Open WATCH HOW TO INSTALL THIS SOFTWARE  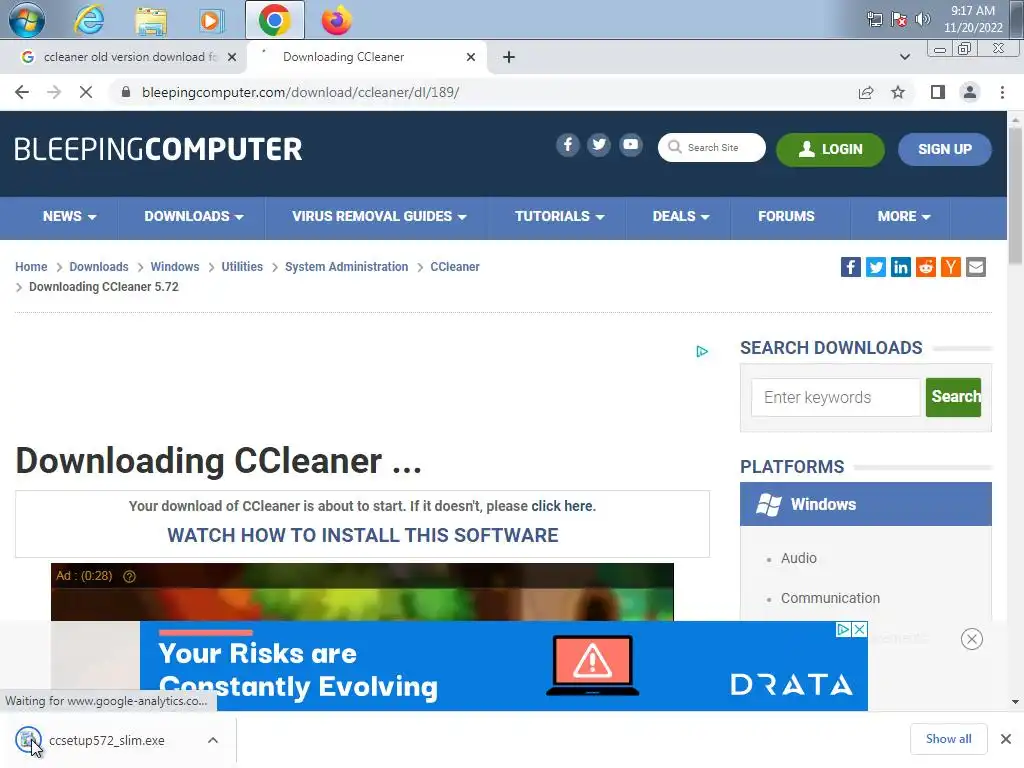(362, 535)
